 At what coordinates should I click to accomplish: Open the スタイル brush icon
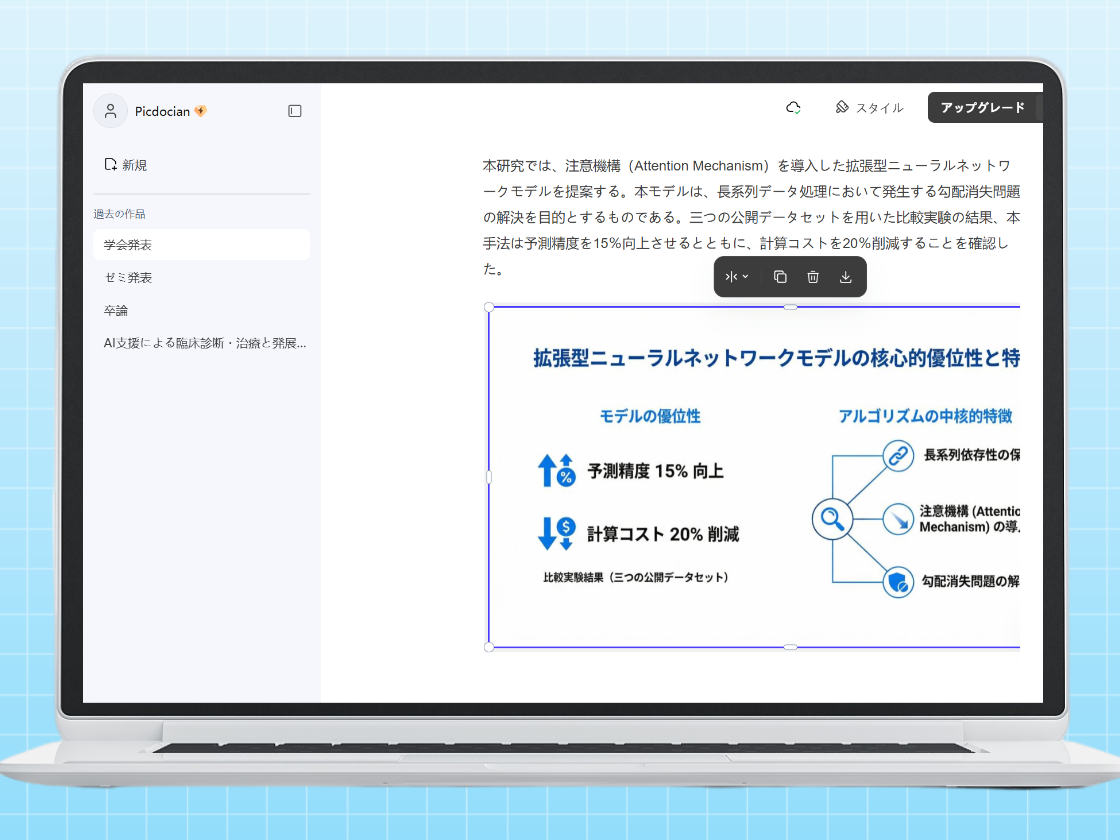(843, 108)
